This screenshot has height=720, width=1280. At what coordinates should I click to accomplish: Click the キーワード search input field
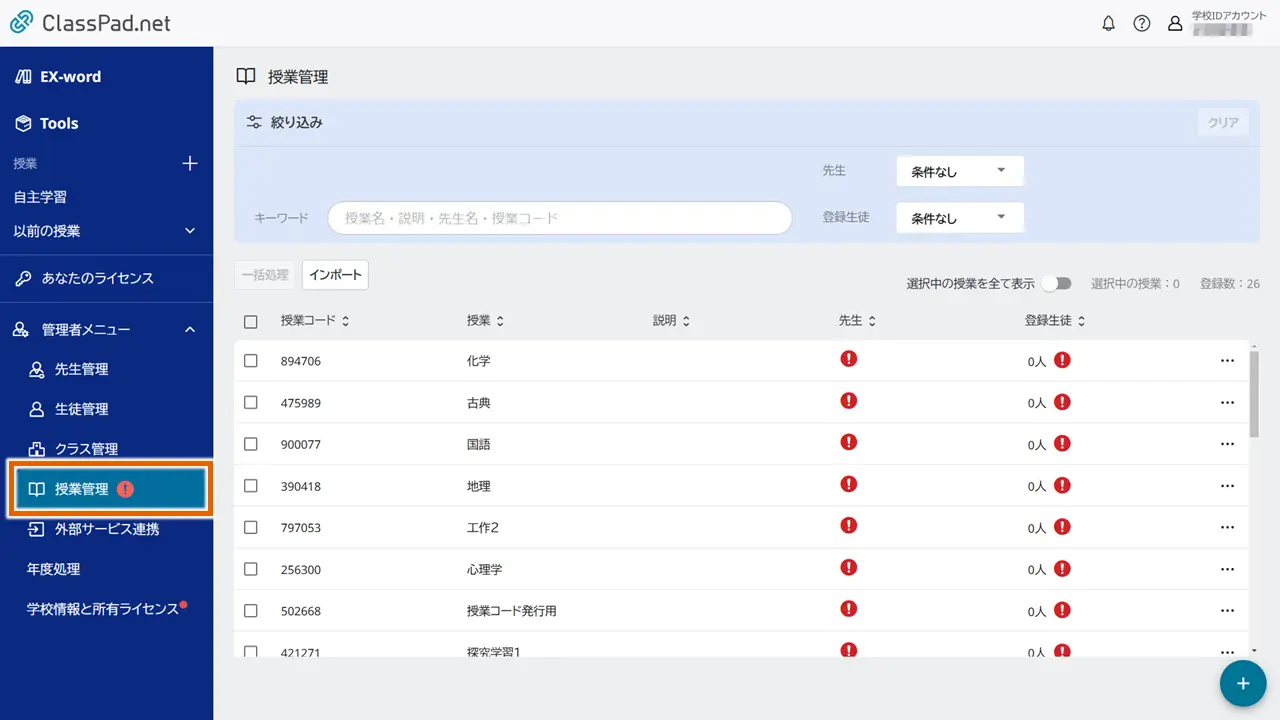click(558, 217)
